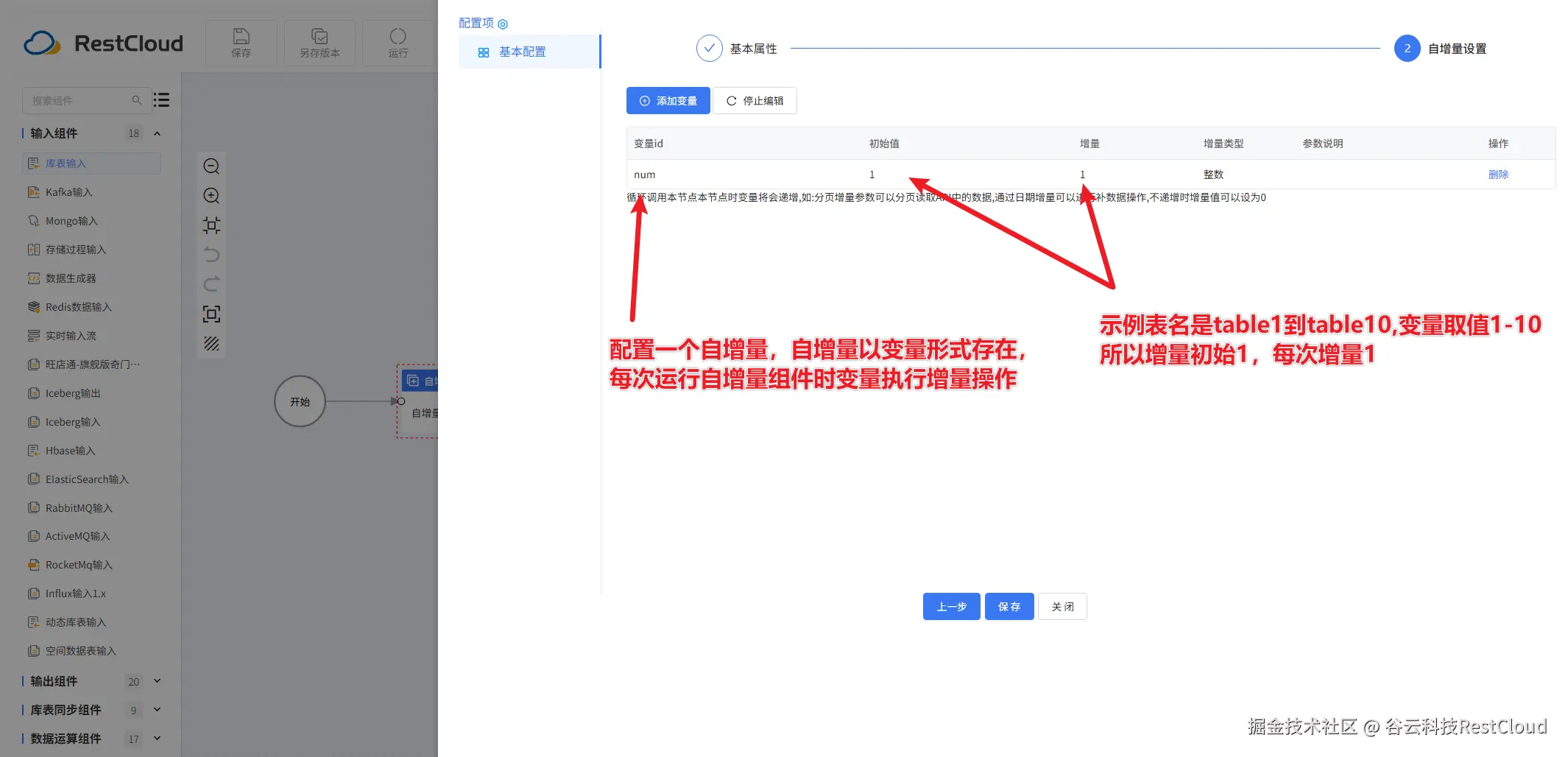The height and width of the screenshot is (757, 1568).
Task: Click the 自增量 node on canvas
Action: 420,401
